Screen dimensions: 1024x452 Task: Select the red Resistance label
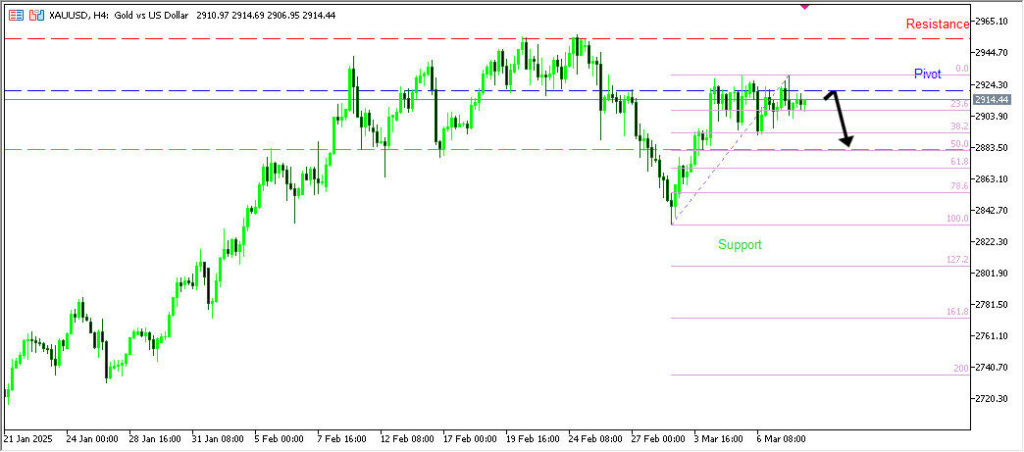pos(937,24)
